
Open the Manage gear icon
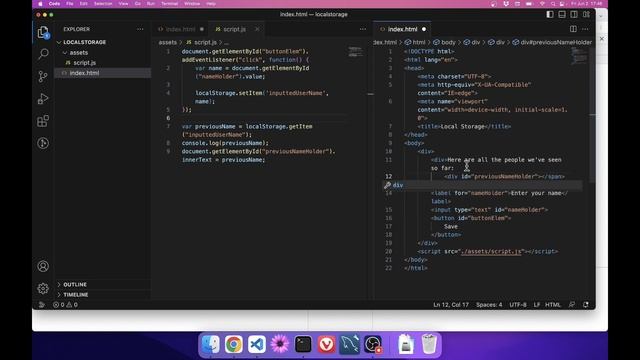click(43, 289)
